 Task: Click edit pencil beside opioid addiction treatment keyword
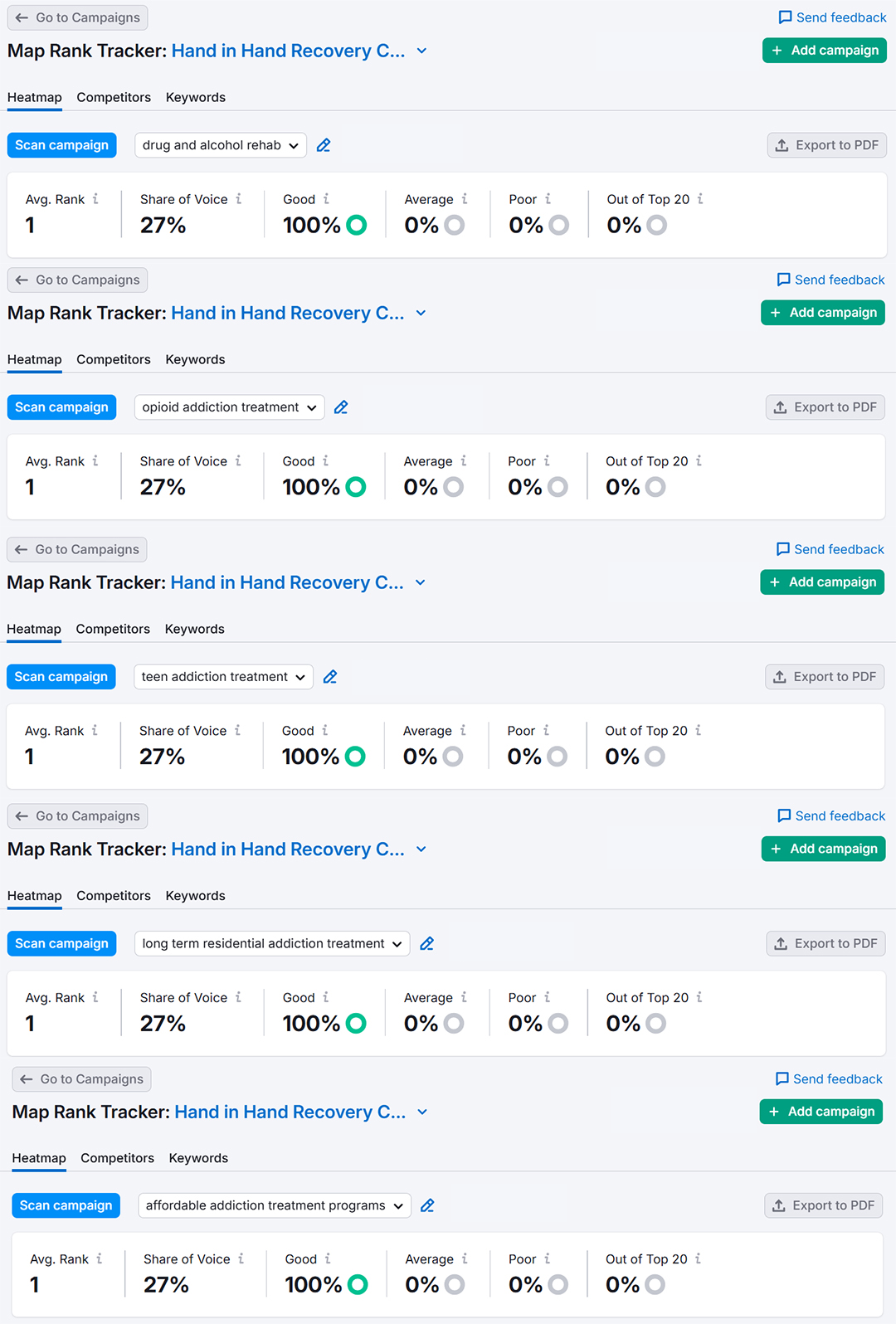tap(341, 407)
